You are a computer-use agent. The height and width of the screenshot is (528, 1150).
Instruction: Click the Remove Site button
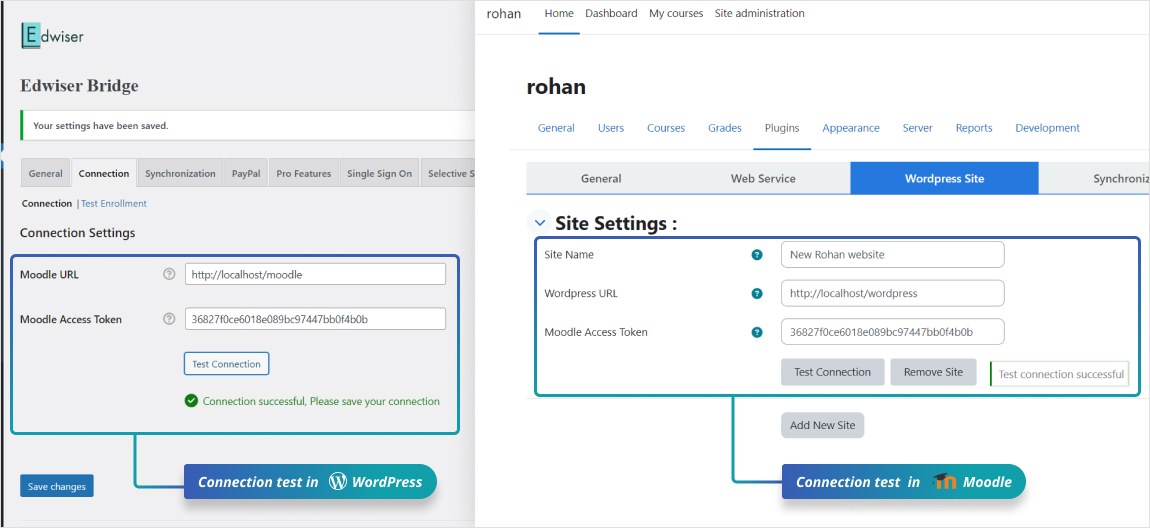tap(933, 372)
